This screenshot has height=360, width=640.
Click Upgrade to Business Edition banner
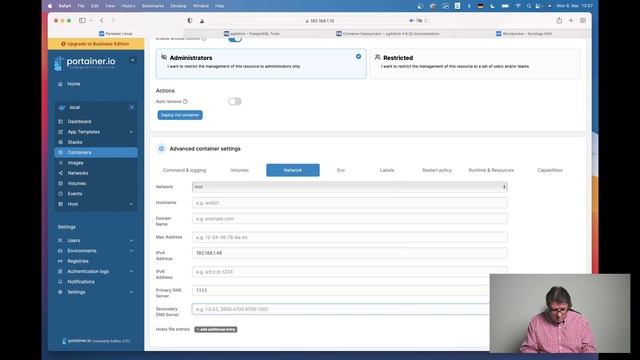(x=96, y=44)
